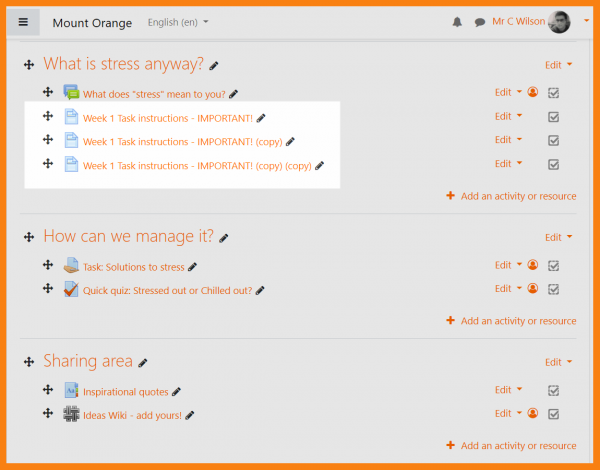This screenshot has height=470, width=600.
Task: Check completion box for Task: Solutions to stress
Action: (x=554, y=266)
